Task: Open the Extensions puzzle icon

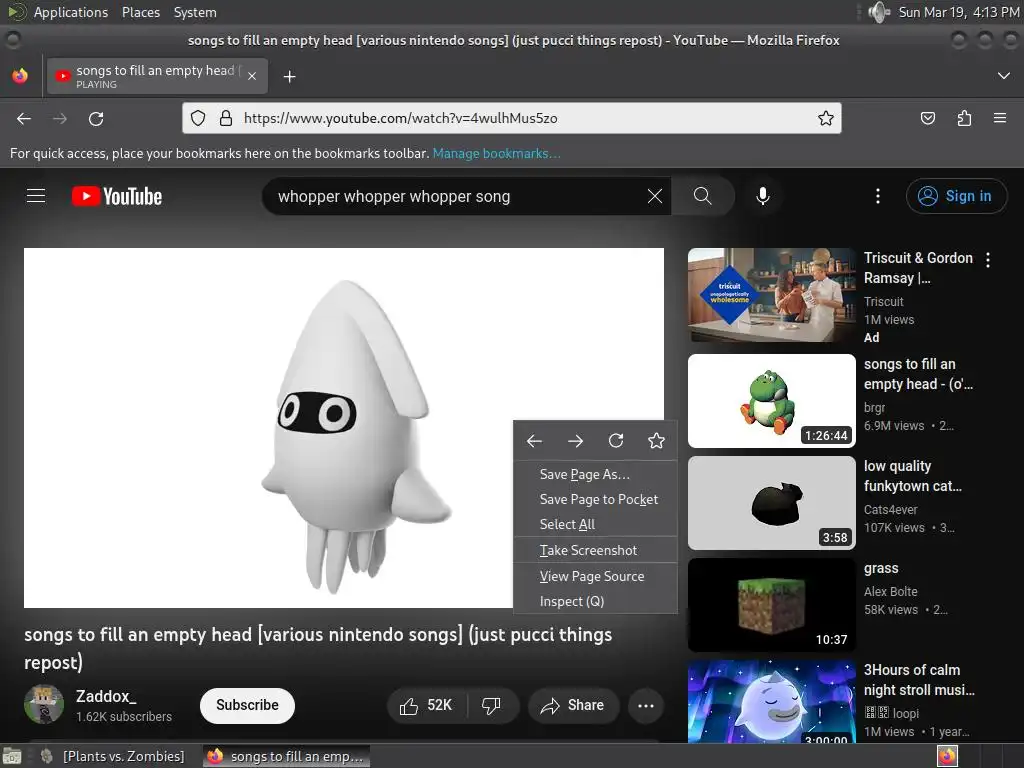Action: click(x=964, y=118)
